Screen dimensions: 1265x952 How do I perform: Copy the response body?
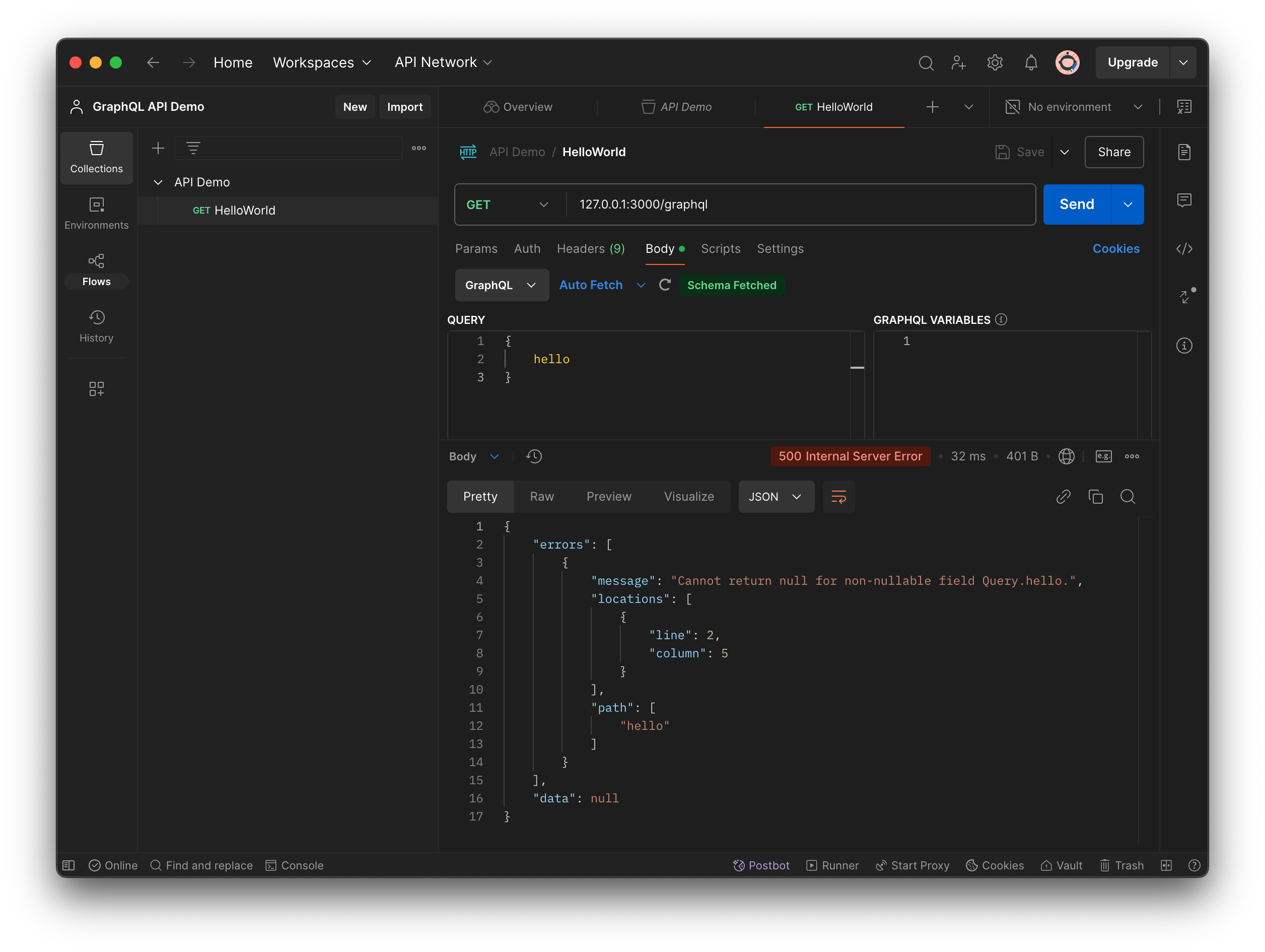[1096, 497]
